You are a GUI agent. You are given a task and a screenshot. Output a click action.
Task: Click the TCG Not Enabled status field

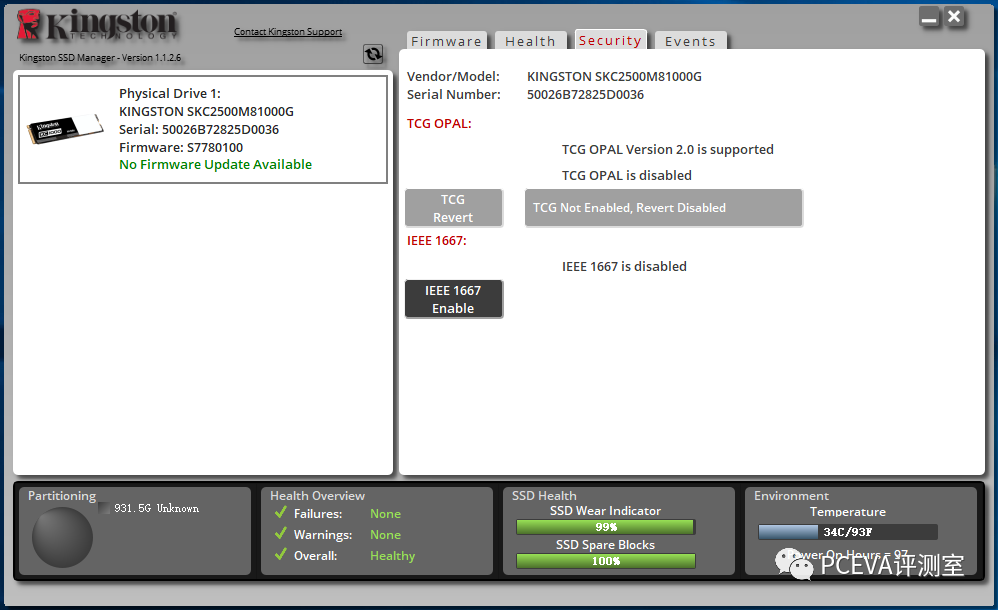point(663,208)
